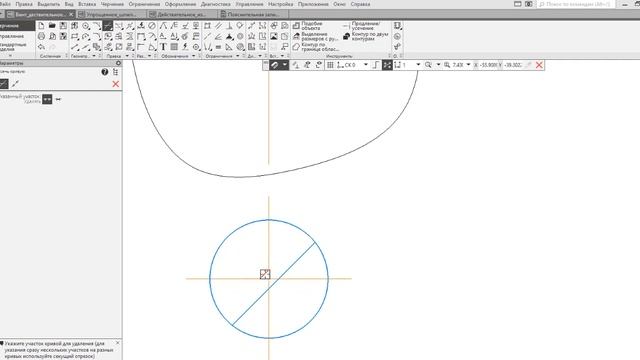Select the Equal (=) constraint icon
Image resolution: width=640 pixels, height=360 pixels.
click(218, 47)
